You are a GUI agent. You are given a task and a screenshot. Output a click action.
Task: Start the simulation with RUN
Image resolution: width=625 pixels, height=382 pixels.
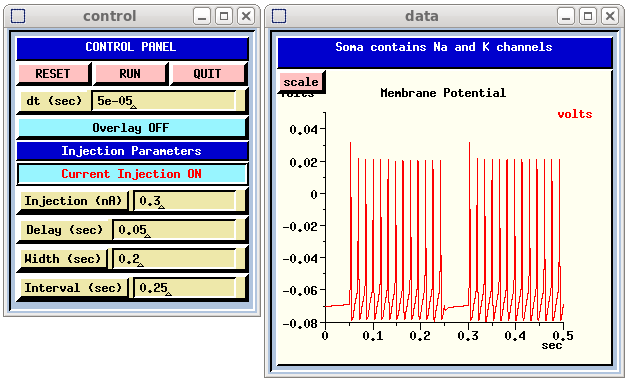coord(130,74)
